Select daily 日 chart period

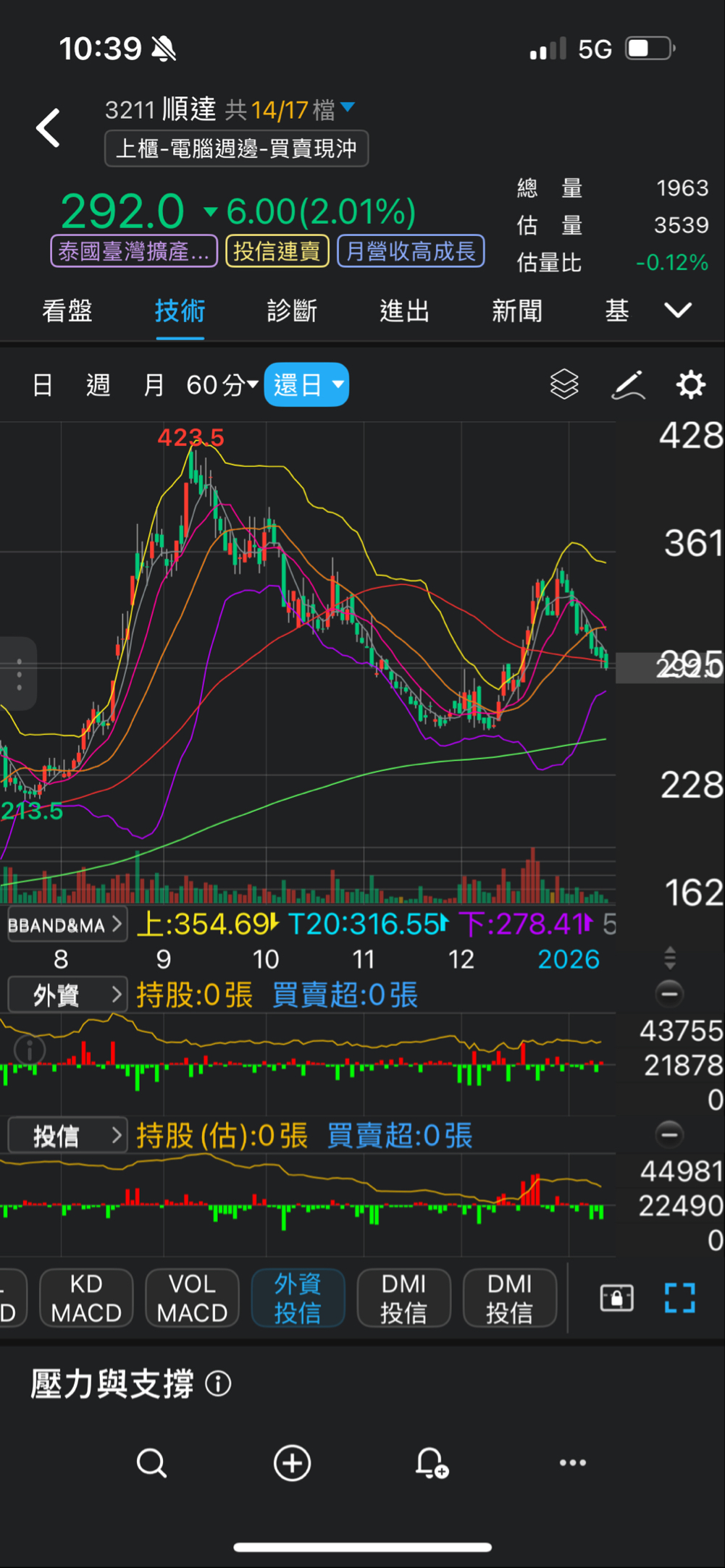43,384
